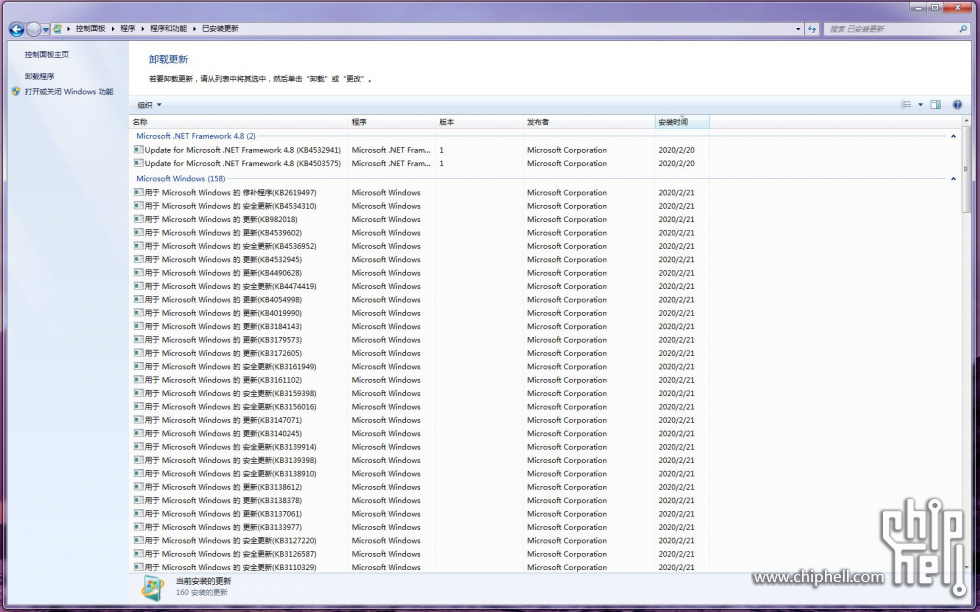This screenshot has height=612, width=980.
Task: Click icon of update KB4490628
Action: [138, 273]
